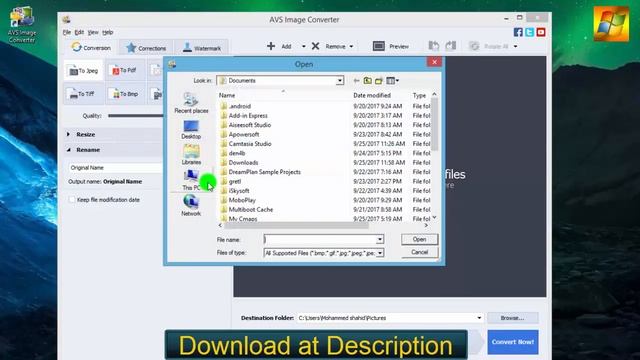The height and width of the screenshot is (360, 640).
Task: Click the Windows logo at top right
Action: [611, 24]
